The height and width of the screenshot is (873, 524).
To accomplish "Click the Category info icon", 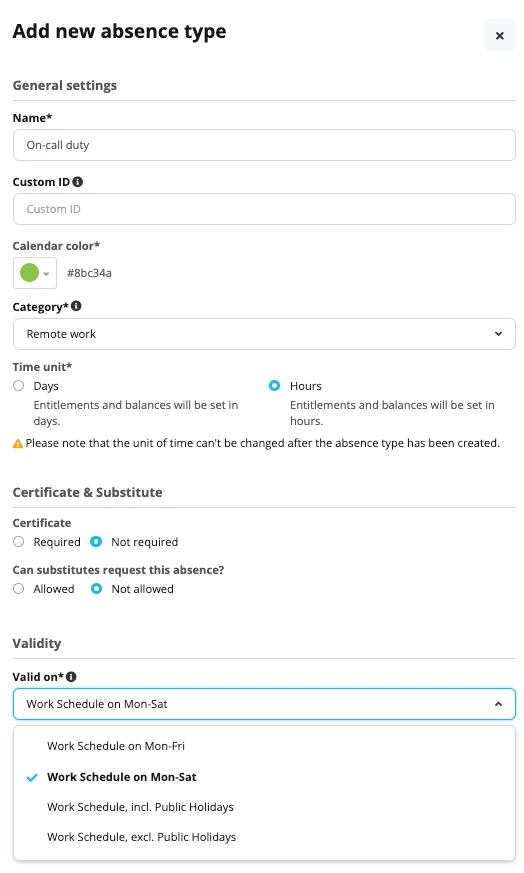I will coord(76,306).
